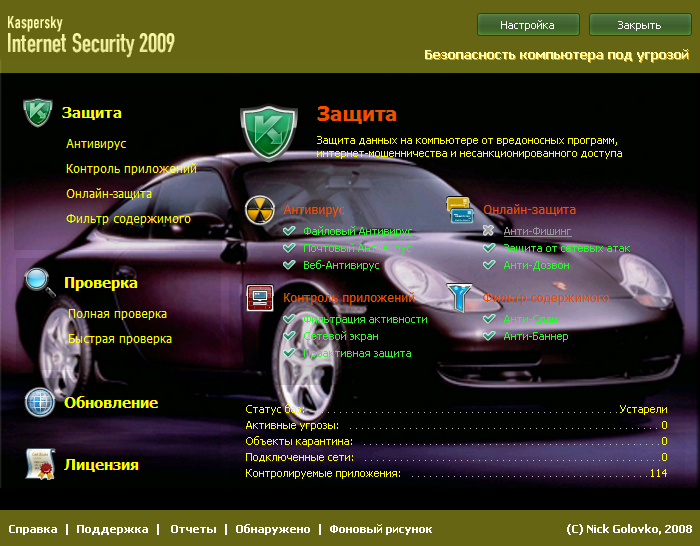700x546 pixels.
Task: Click the orange Антивирус heading in main panel
Action: 314,210
